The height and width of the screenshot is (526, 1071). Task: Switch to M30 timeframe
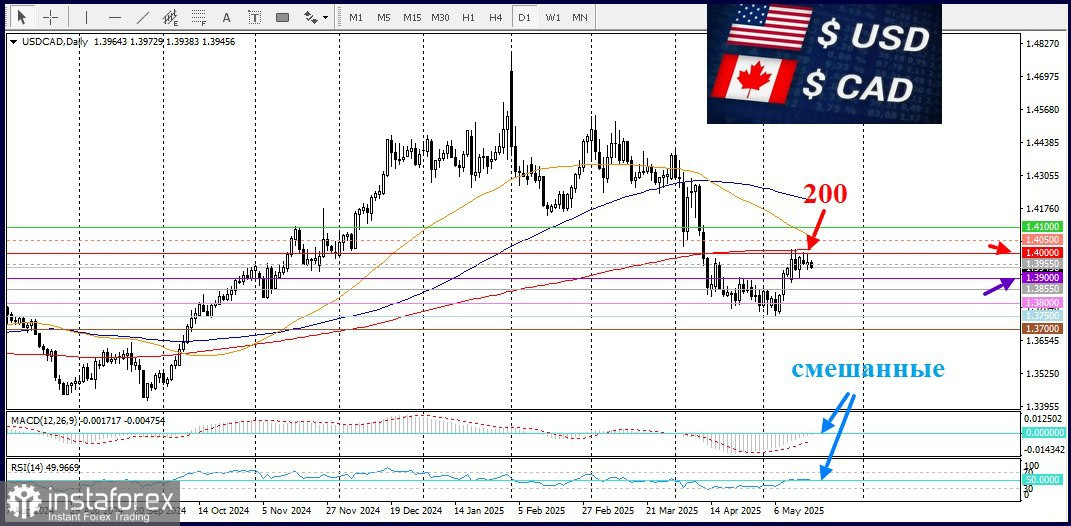440,17
